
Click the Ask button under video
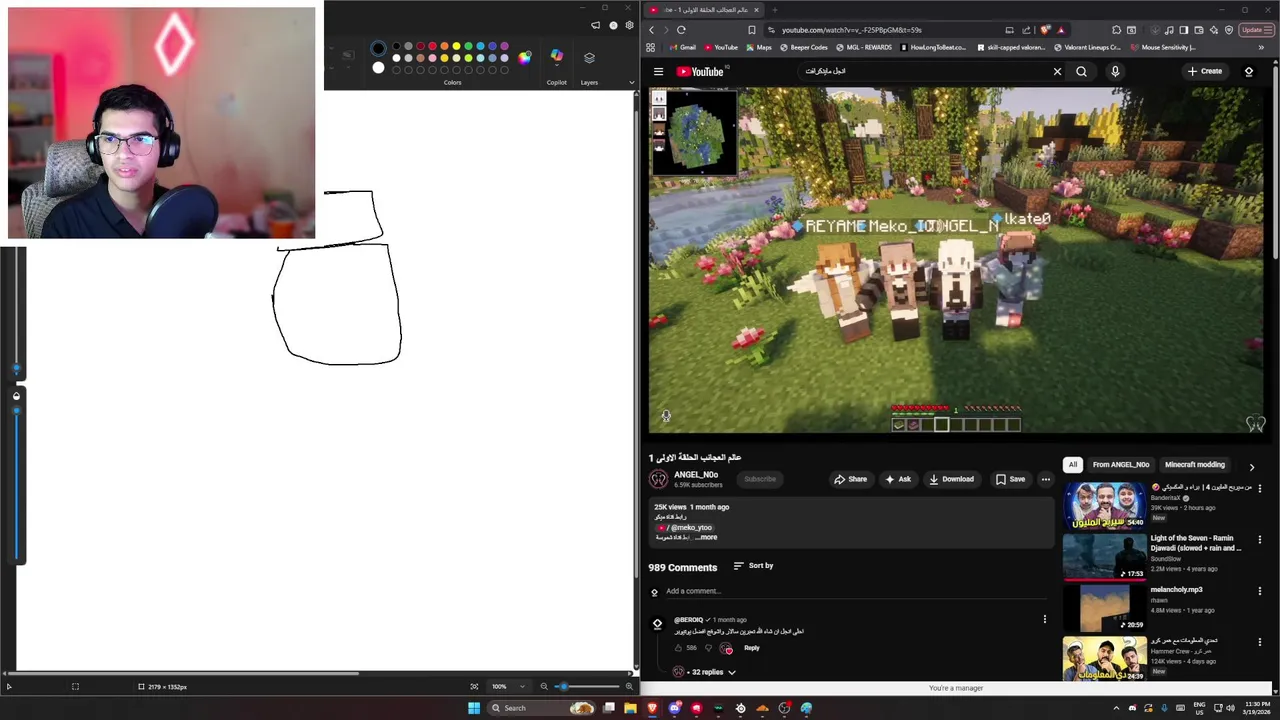pyautogui.click(x=897, y=479)
